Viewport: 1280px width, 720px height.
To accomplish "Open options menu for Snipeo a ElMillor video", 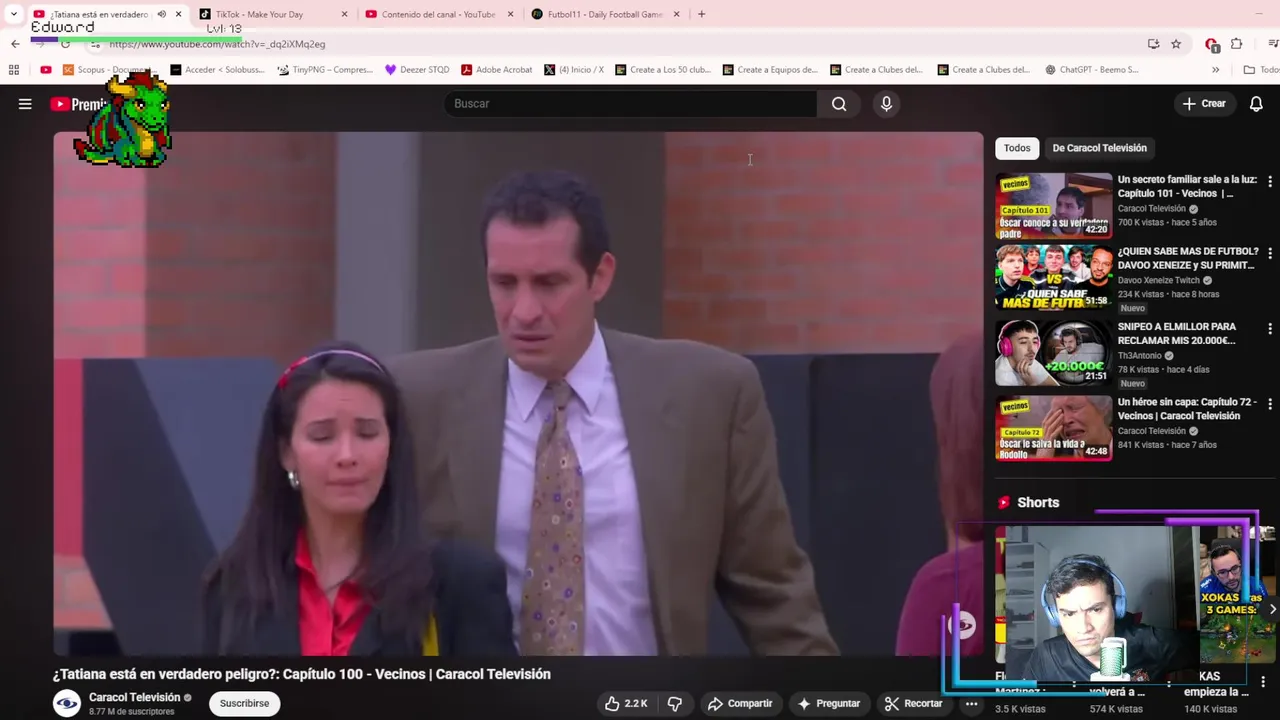I will (1270, 328).
